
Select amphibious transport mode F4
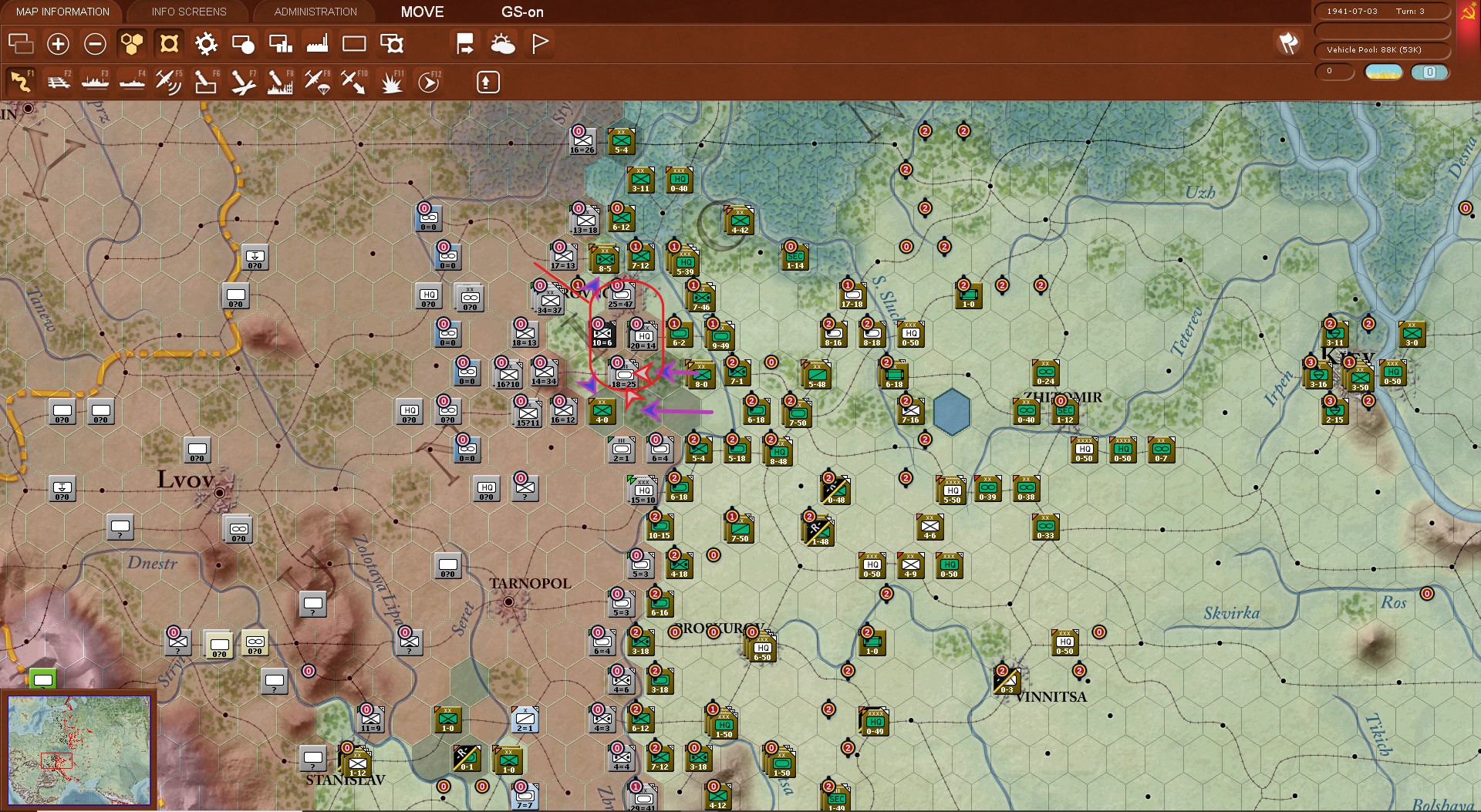(x=132, y=81)
